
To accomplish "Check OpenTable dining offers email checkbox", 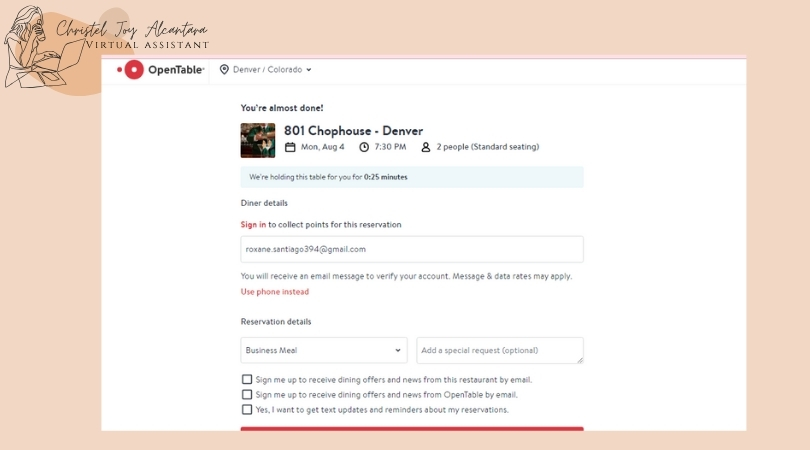I will 247,395.
